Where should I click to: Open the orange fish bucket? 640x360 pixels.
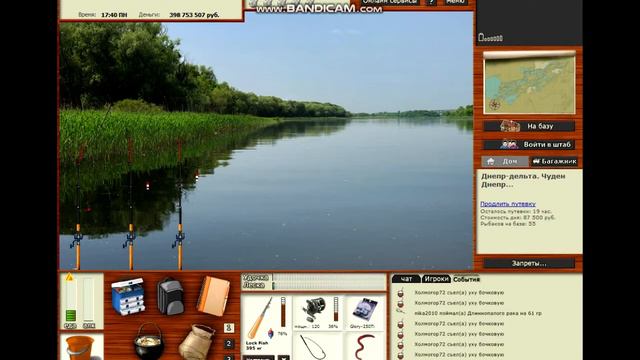[x=80, y=348]
